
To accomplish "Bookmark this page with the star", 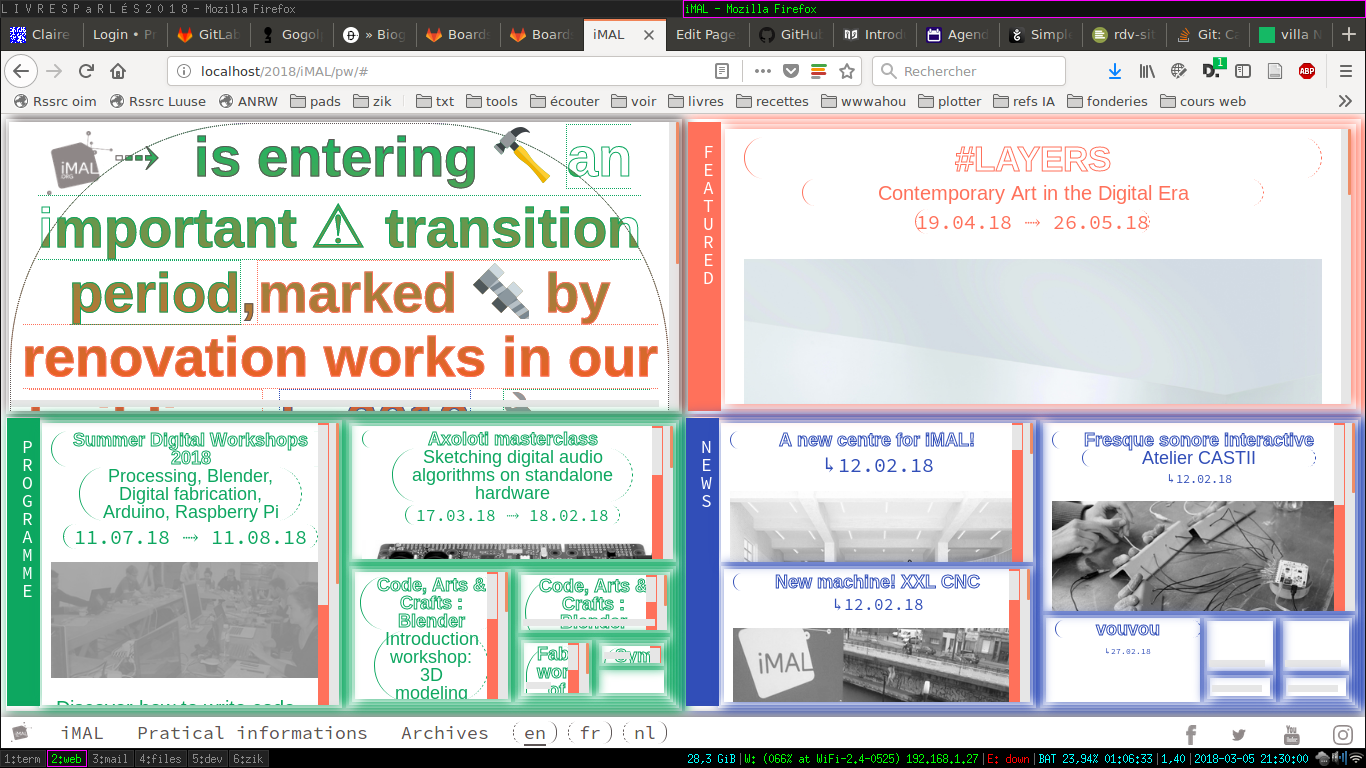I will click(847, 71).
